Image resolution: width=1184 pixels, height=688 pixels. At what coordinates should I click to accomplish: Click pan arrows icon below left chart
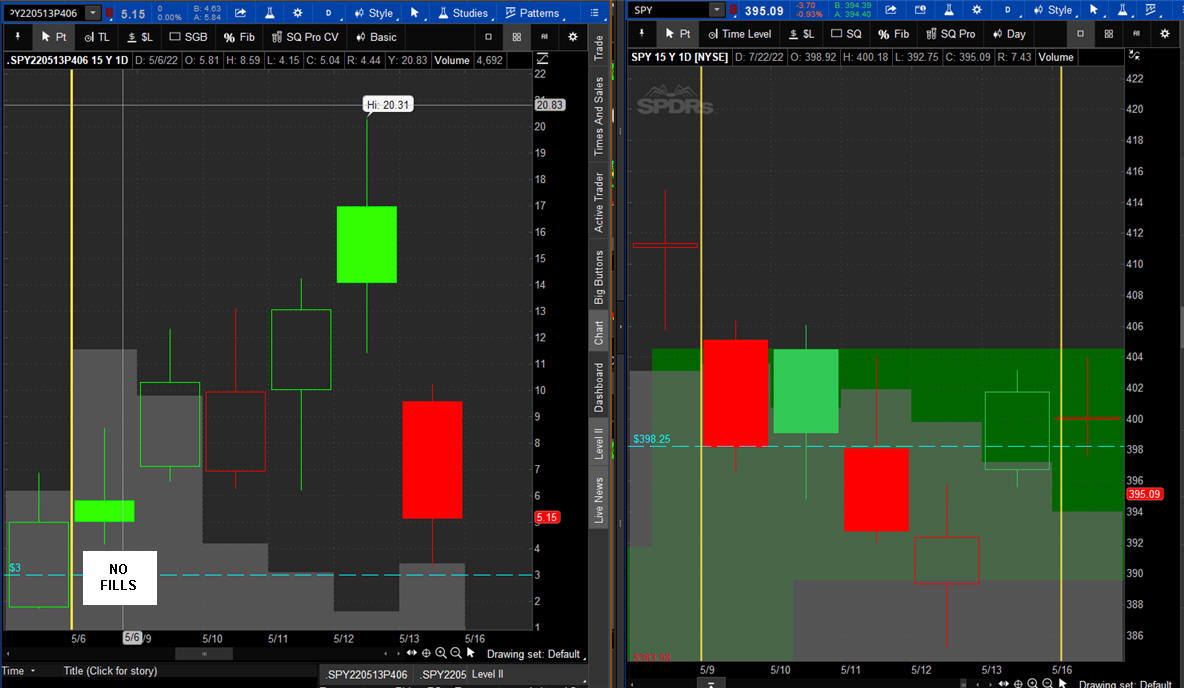tap(411, 653)
